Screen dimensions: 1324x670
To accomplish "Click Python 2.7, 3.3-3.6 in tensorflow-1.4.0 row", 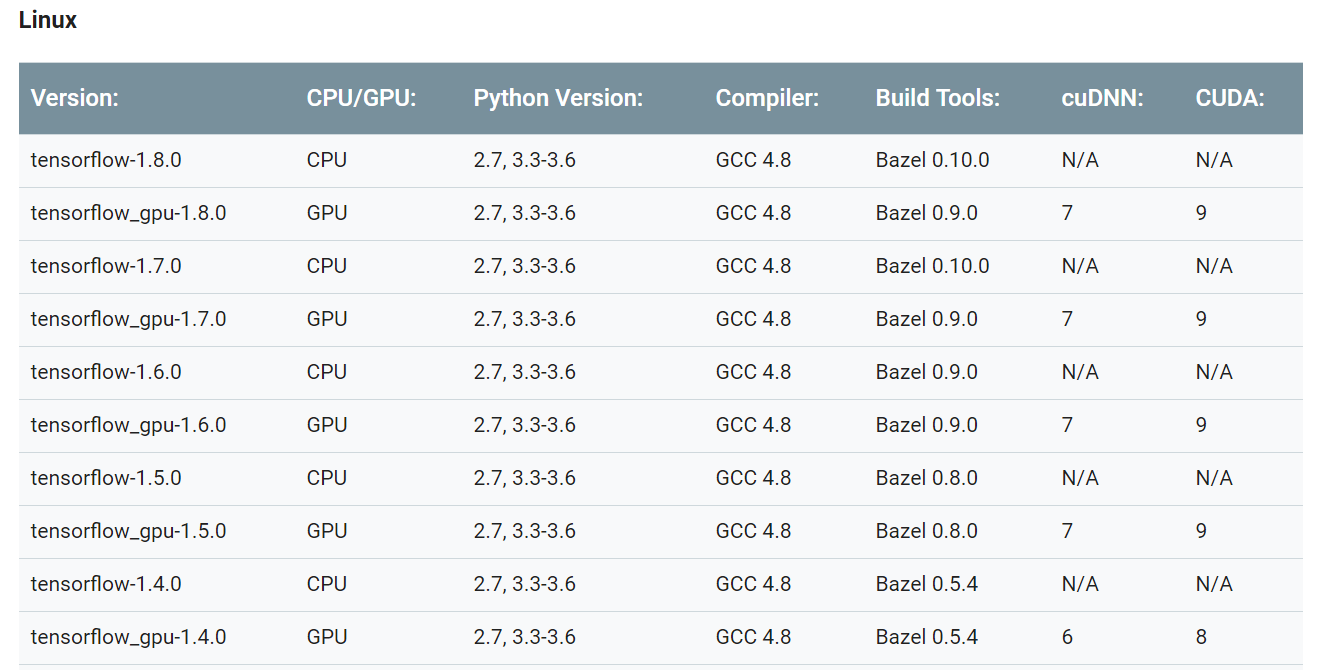I will (x=525, y=584).
